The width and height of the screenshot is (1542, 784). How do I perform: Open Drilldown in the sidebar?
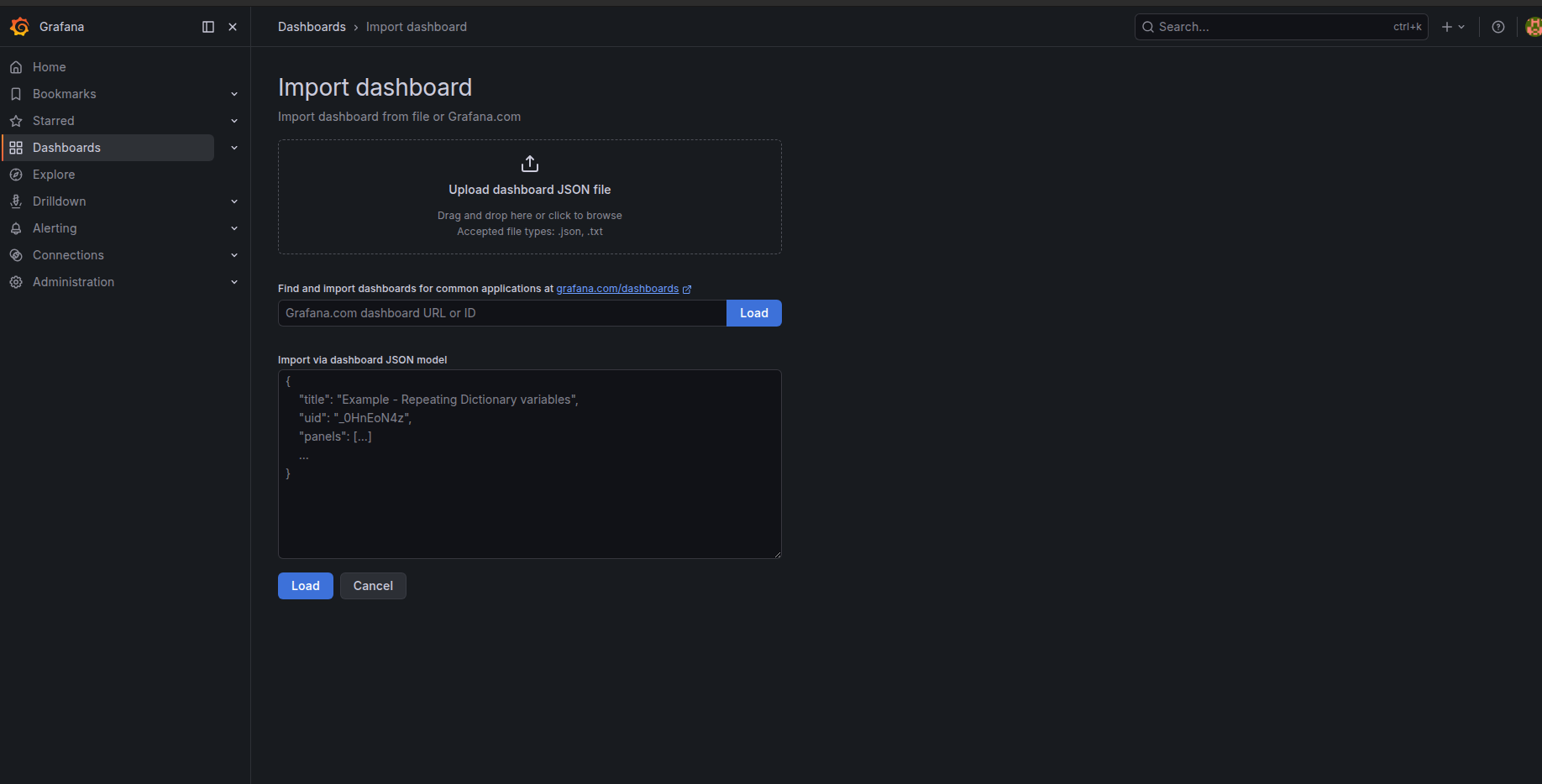click(x=60, y=201)
